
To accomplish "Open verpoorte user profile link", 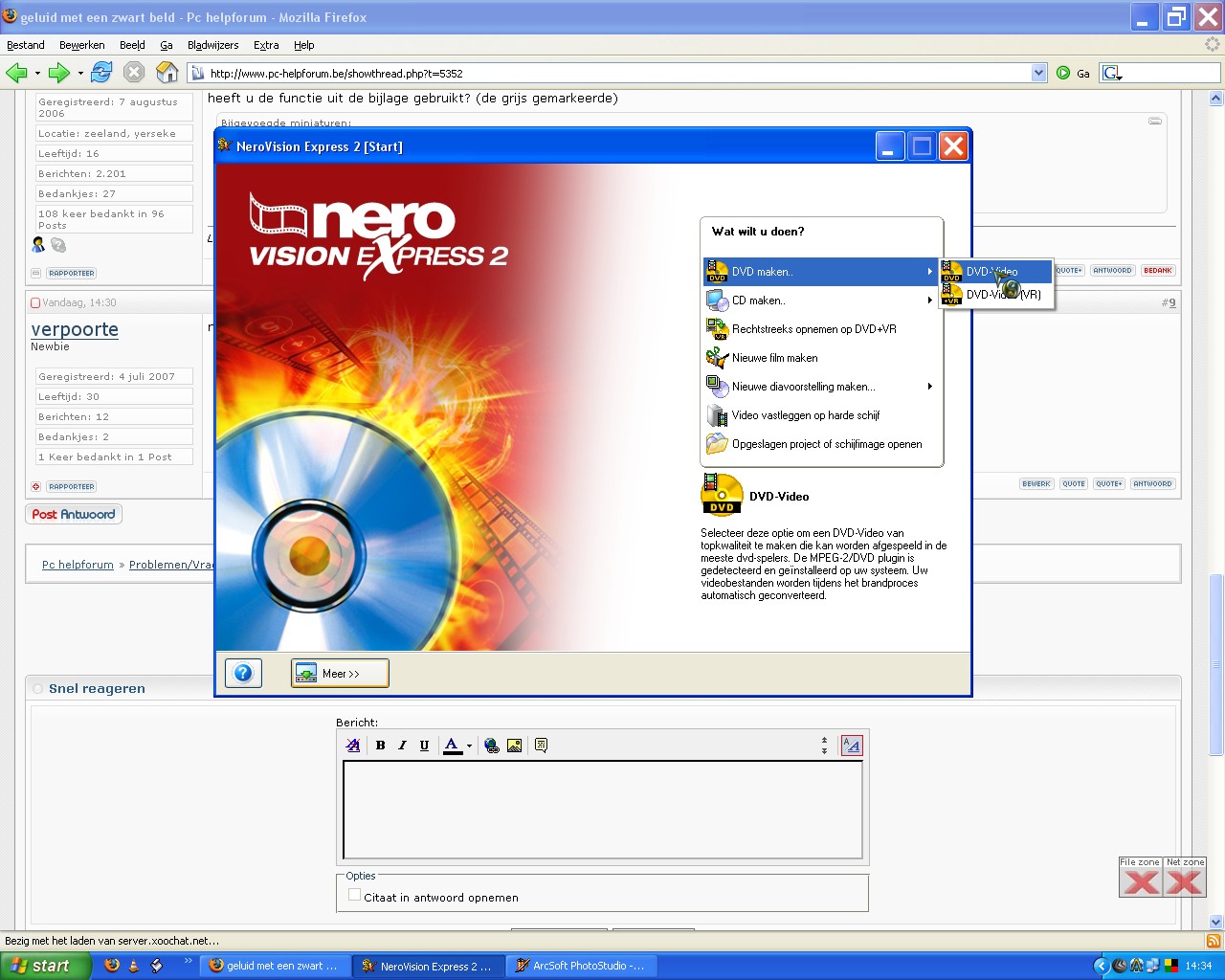I will pyautogui.click(x=75, y=329).
